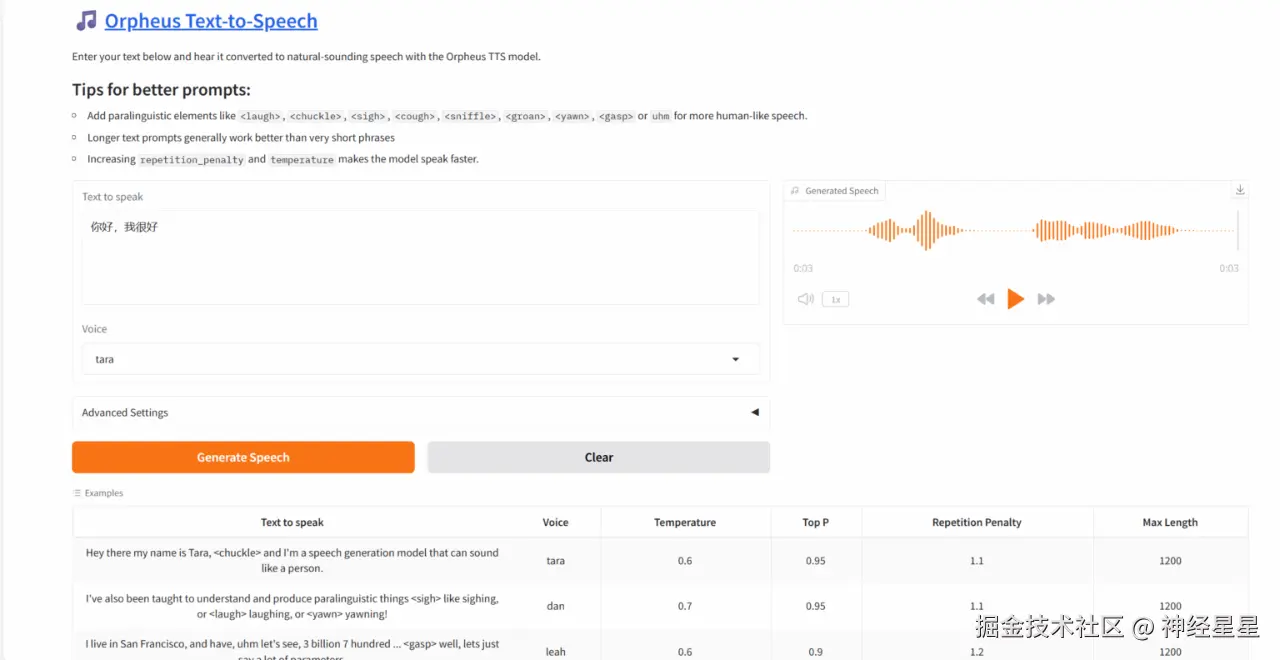Click the audio panel's vertical scrollbar

(1238, 230)
